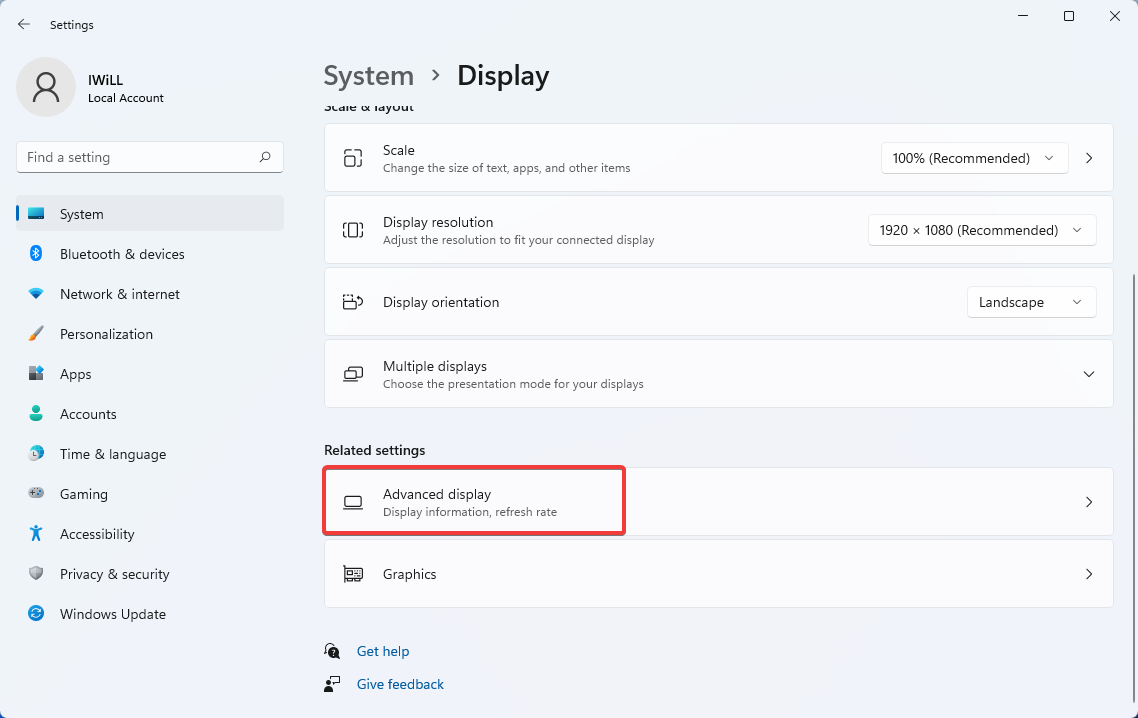Open the System settings section
1138x718 pixels.
[x=81, y=213]
